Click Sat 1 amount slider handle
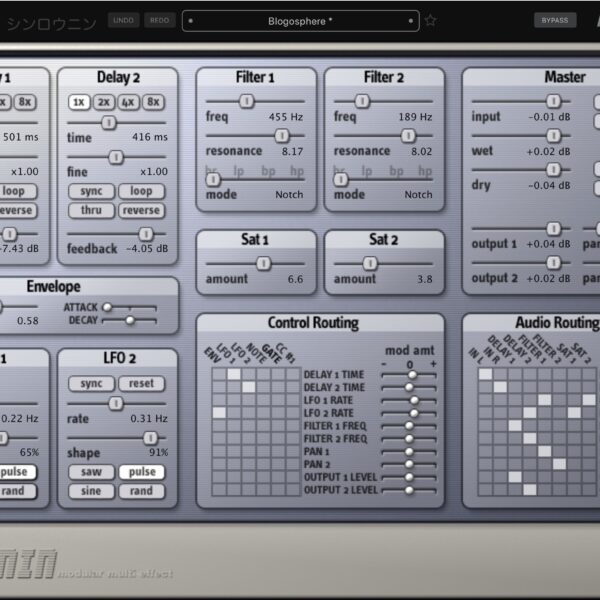 (x=263, y=264)
